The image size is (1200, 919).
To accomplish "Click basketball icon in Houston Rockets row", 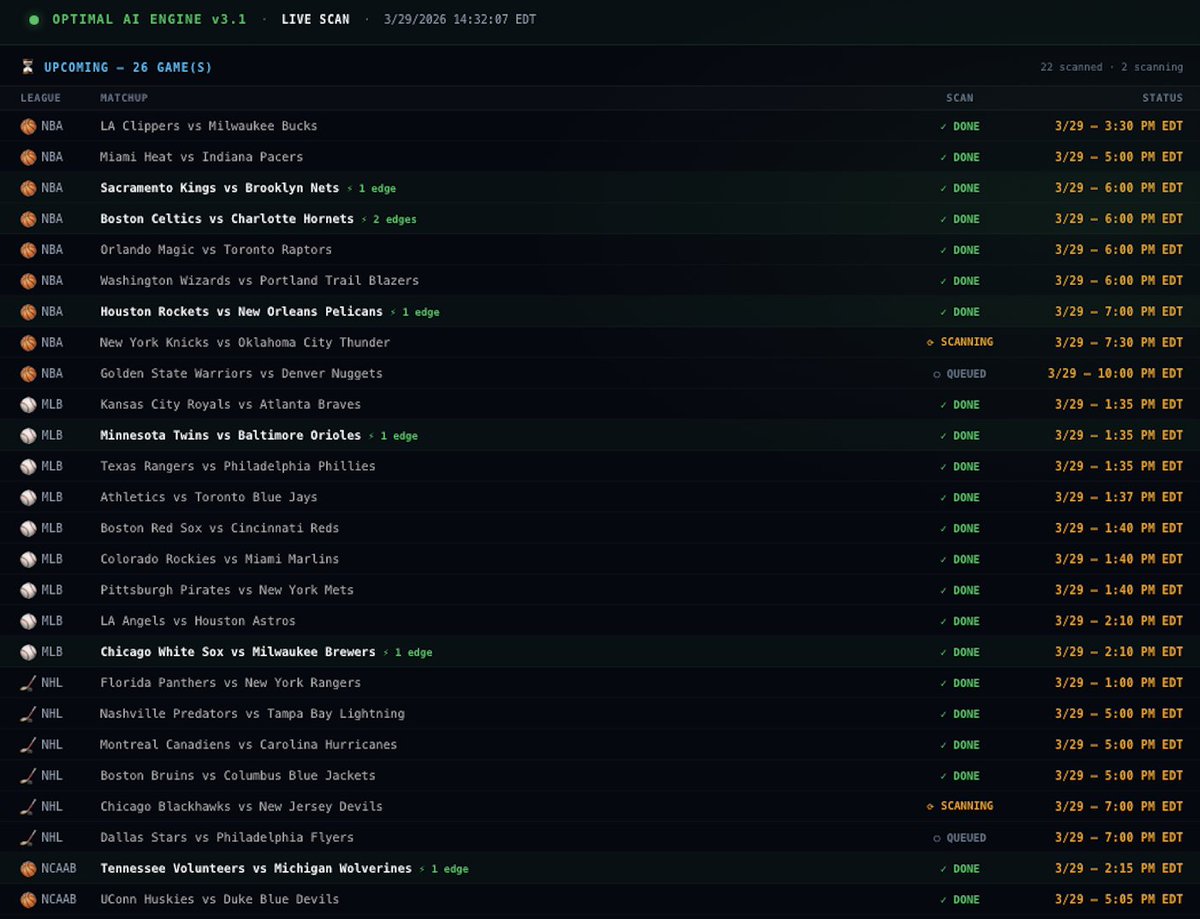I will pos(28,312).
